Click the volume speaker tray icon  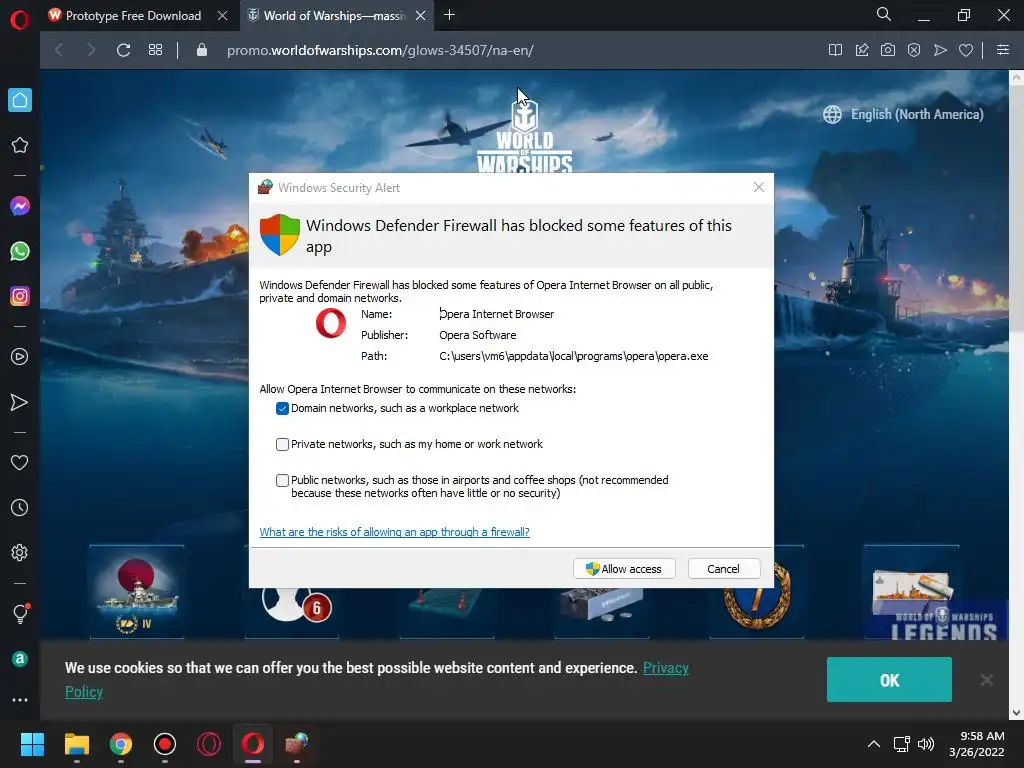[925, 744]
